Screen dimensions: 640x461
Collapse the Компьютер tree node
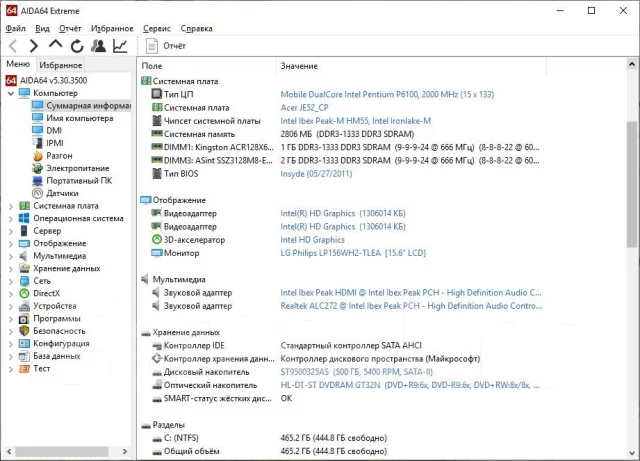11,94
